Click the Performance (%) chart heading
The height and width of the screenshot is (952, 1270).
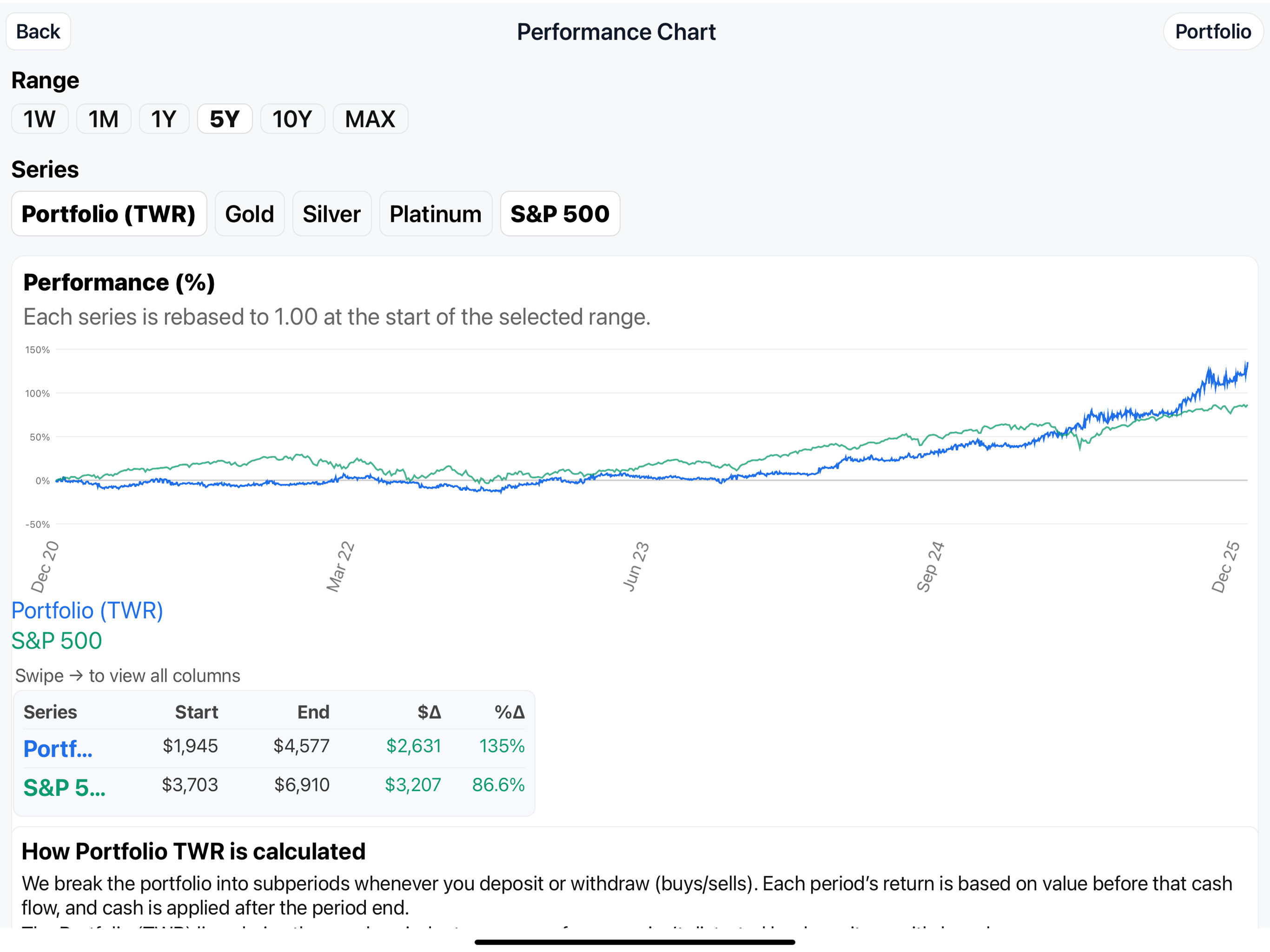point(119,283)
